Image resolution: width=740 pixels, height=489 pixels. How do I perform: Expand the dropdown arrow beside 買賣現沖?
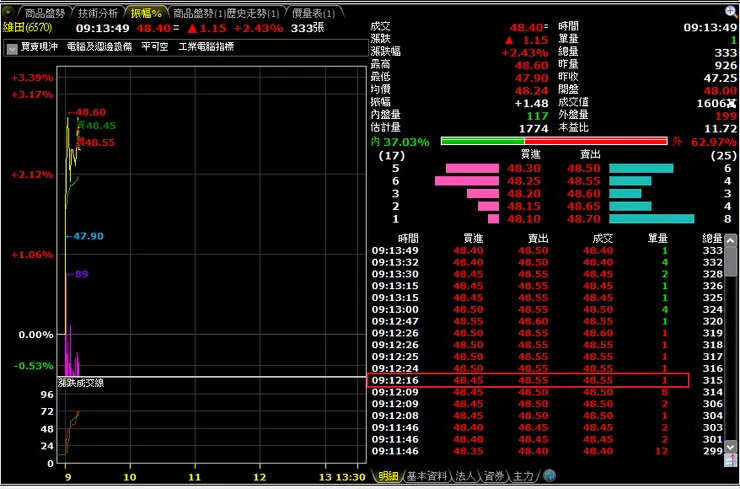point(12,48)
